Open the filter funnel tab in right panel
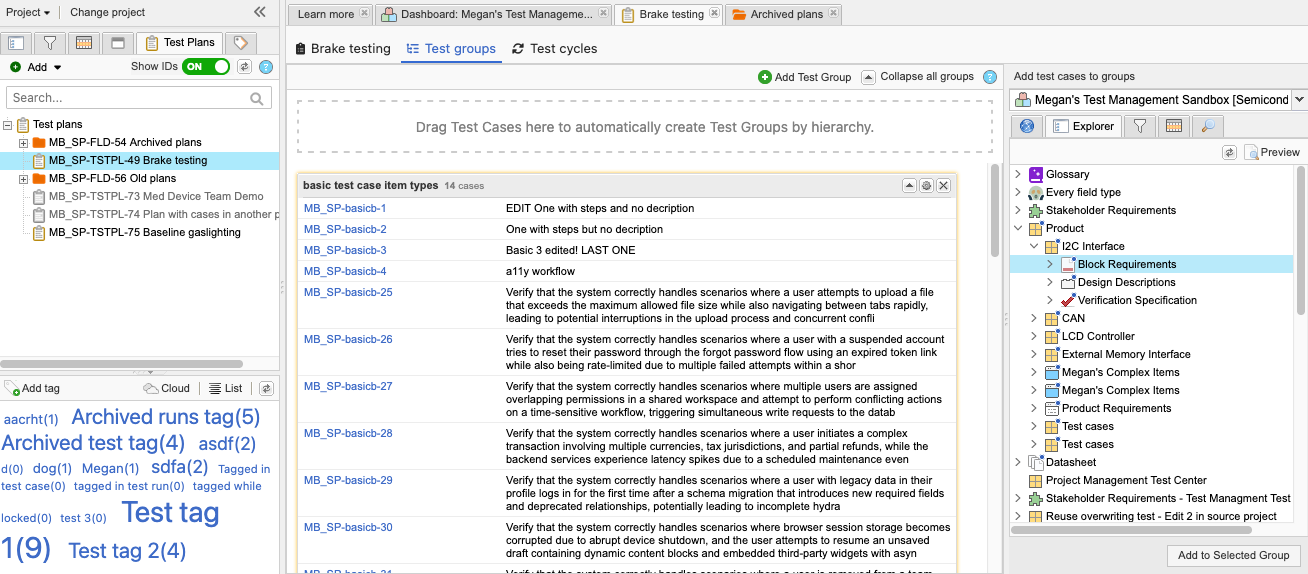 (1139, 126)
